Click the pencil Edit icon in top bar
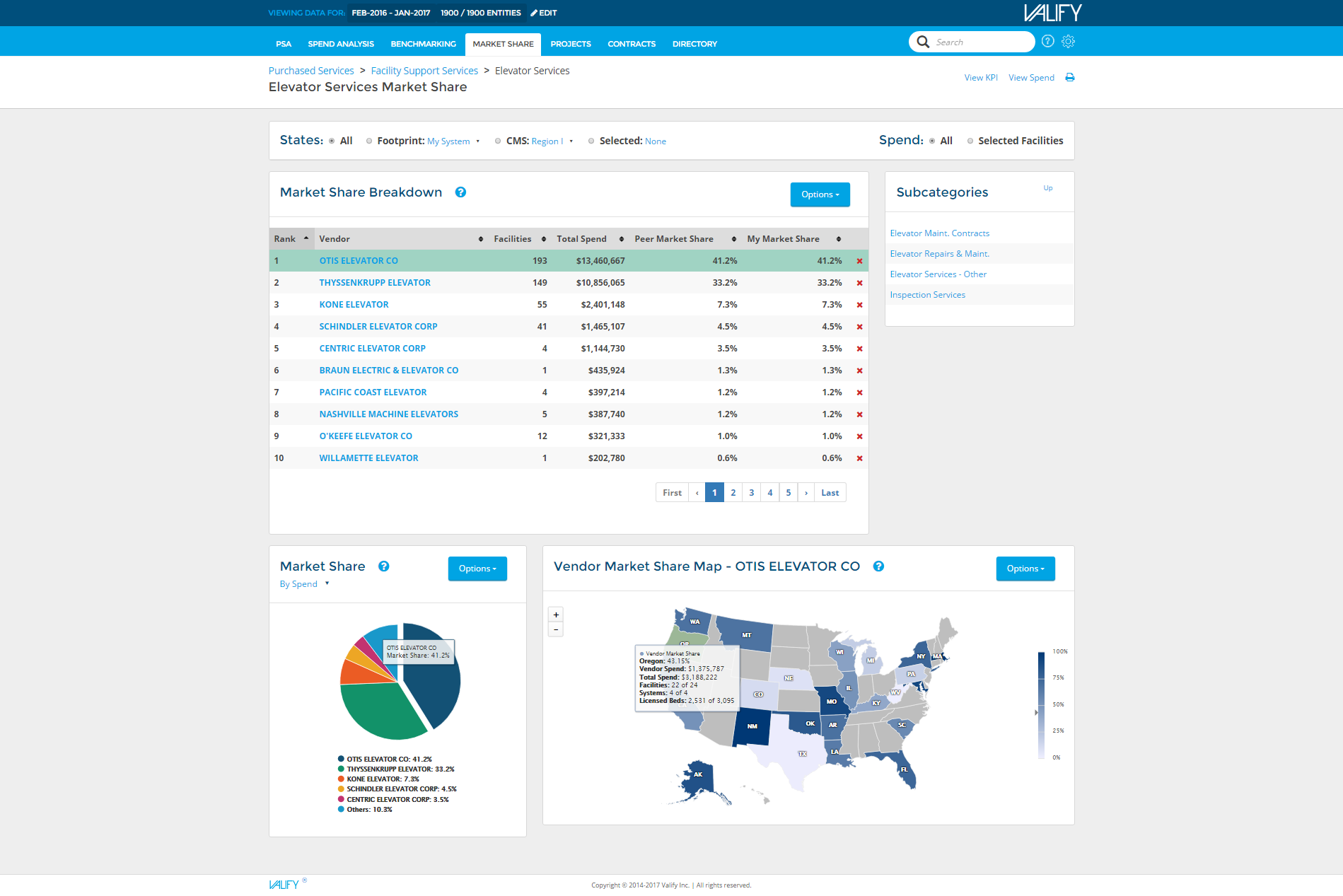This screenshot has width=1343, height=896. pyautogui.click(x=534, y=13)
